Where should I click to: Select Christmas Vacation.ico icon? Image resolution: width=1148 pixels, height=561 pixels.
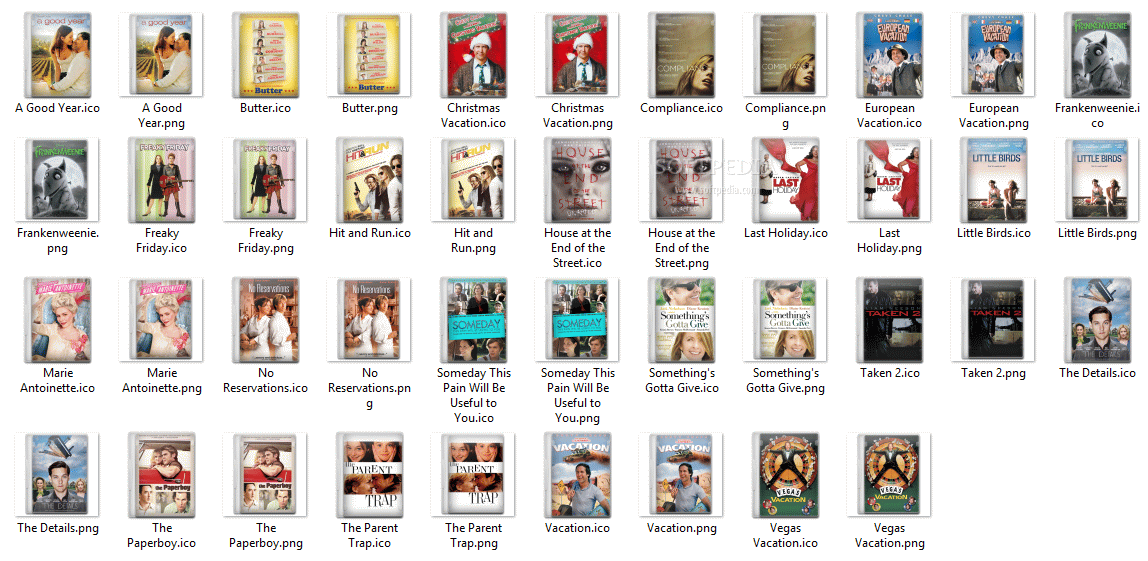pyautogui.click(x=474, y=54)
